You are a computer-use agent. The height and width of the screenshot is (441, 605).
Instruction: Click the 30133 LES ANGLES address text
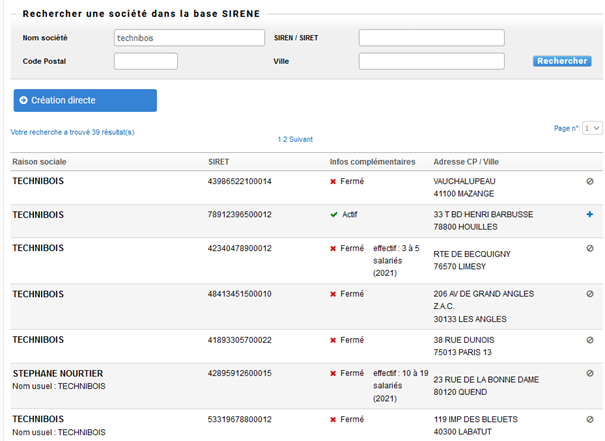click(470, 319)
